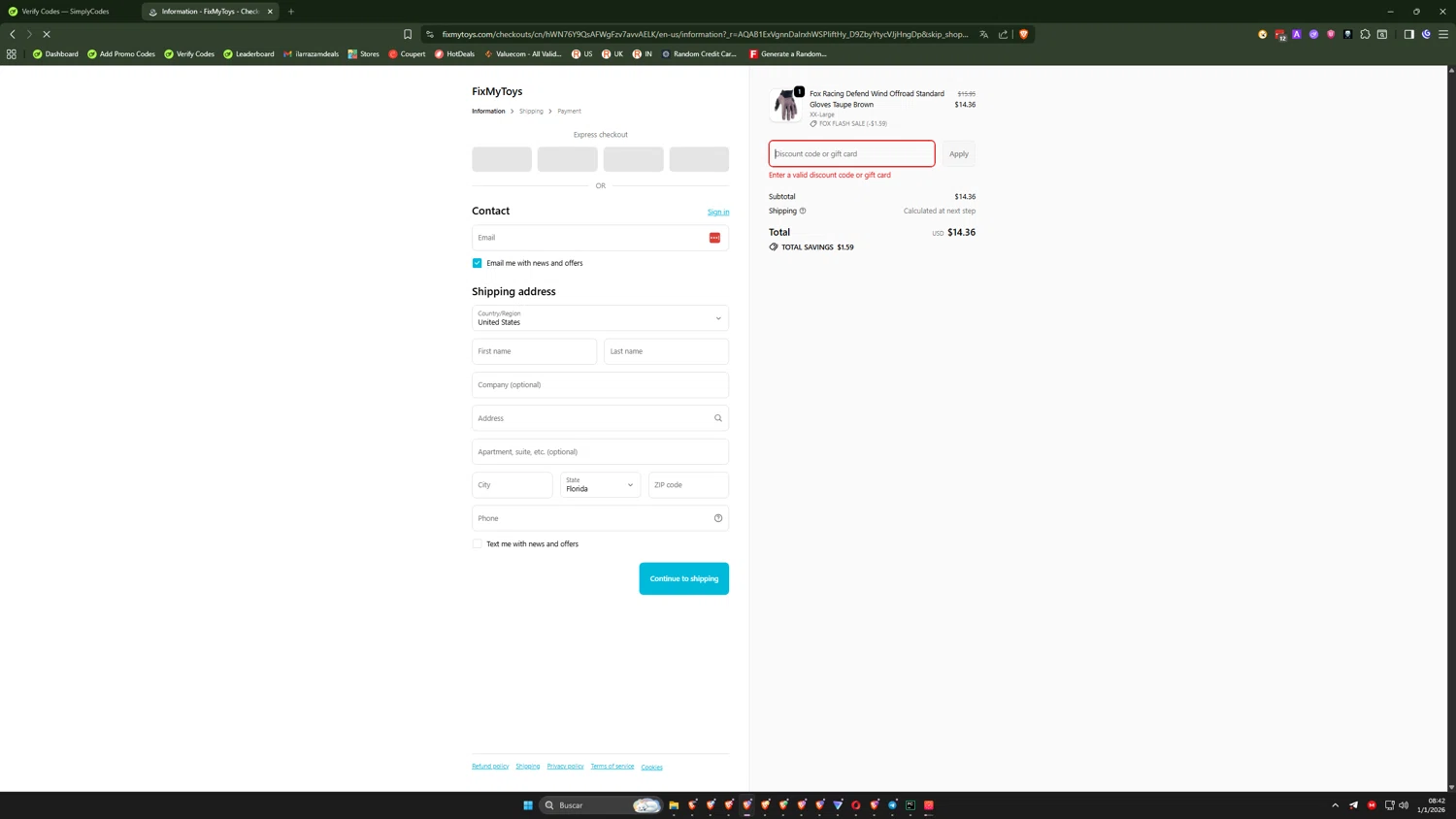
Task: Click the Last name field
Action: (x=666, y=351)
